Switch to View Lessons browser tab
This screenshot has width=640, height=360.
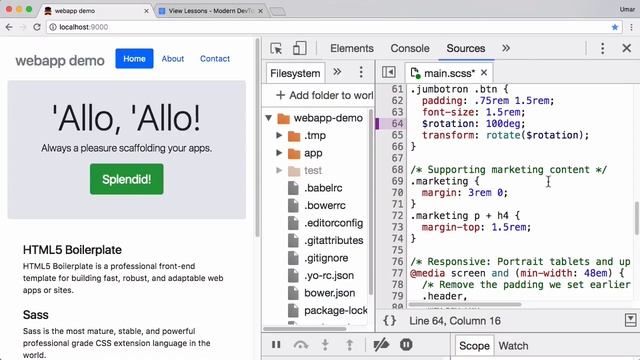point(211,11)
